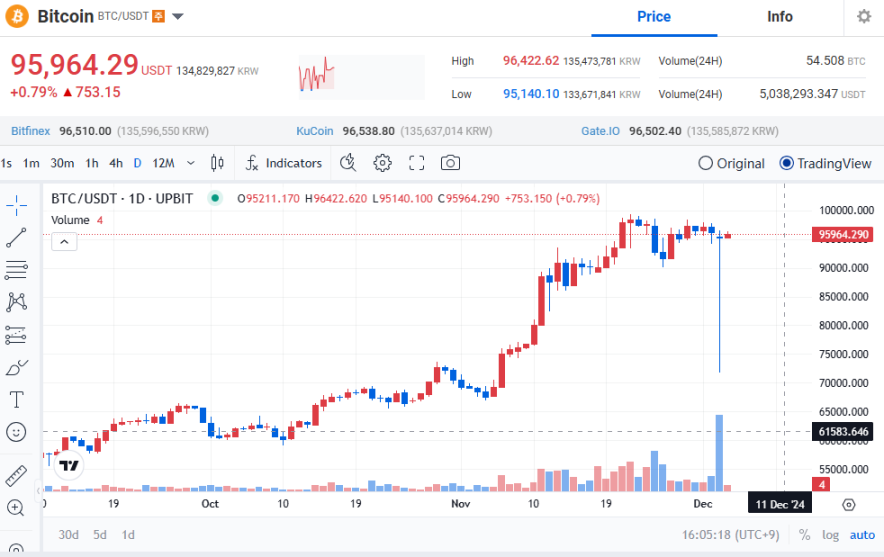The width and height of the screenshot is (884, 557).
Task: Select the Original chart radio button
Action: [x=706, y=163]
